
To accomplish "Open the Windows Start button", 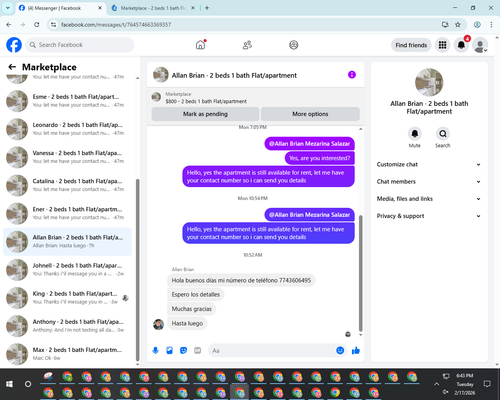I will click(x=9, y=384).
